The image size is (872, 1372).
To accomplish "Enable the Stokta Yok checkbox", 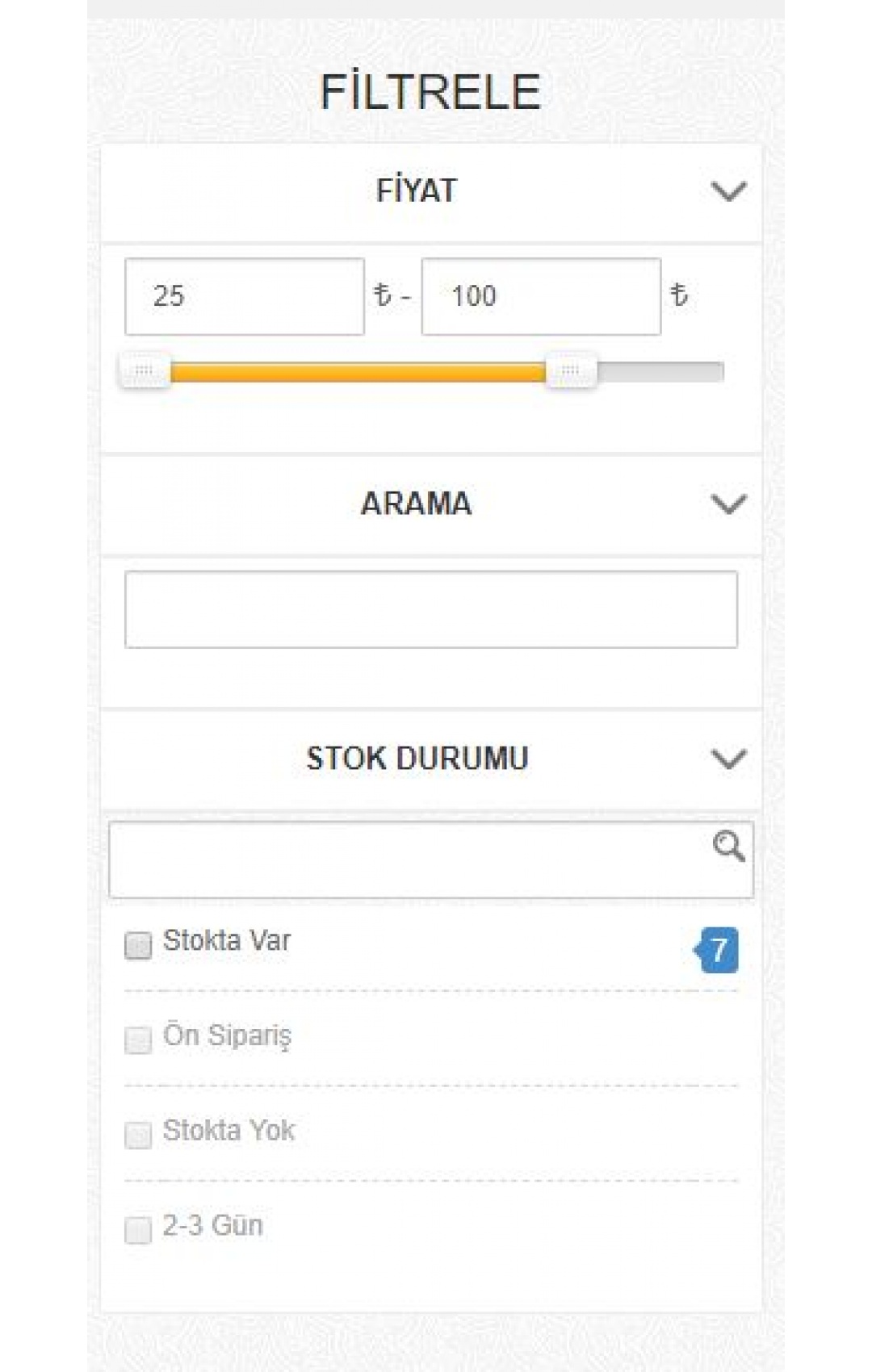I will (x=138, y=1135).
